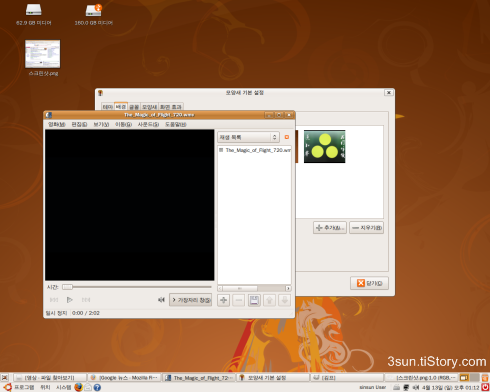Switch to Google Mozilla Firefox taskbar item
The width and height of the screenshot is (490, 392).
tap(124, 378)
